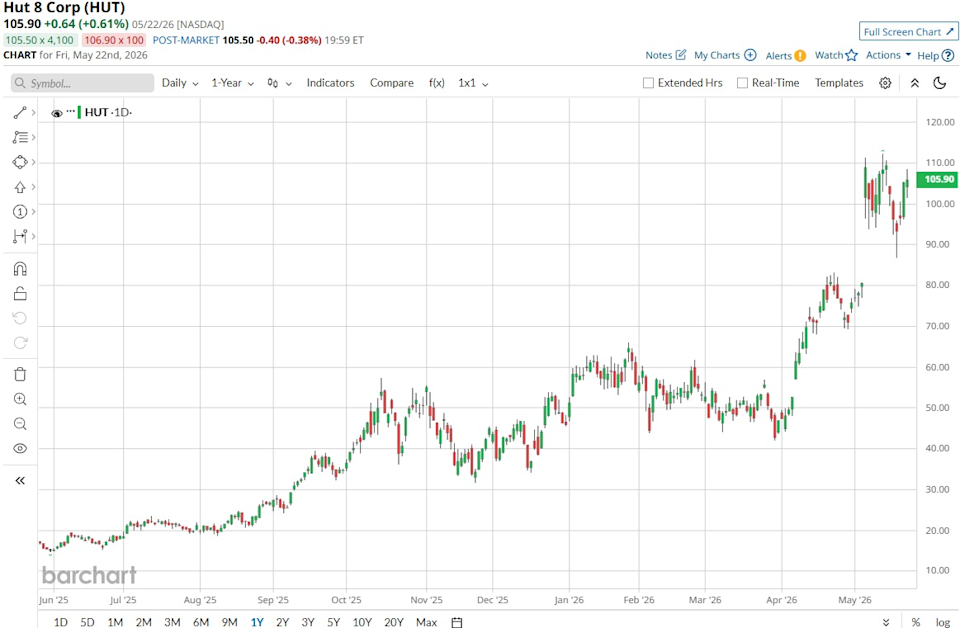The image size is (960, 628).
Task: Open the f(x) expressions menu
Action: [437, 83]
